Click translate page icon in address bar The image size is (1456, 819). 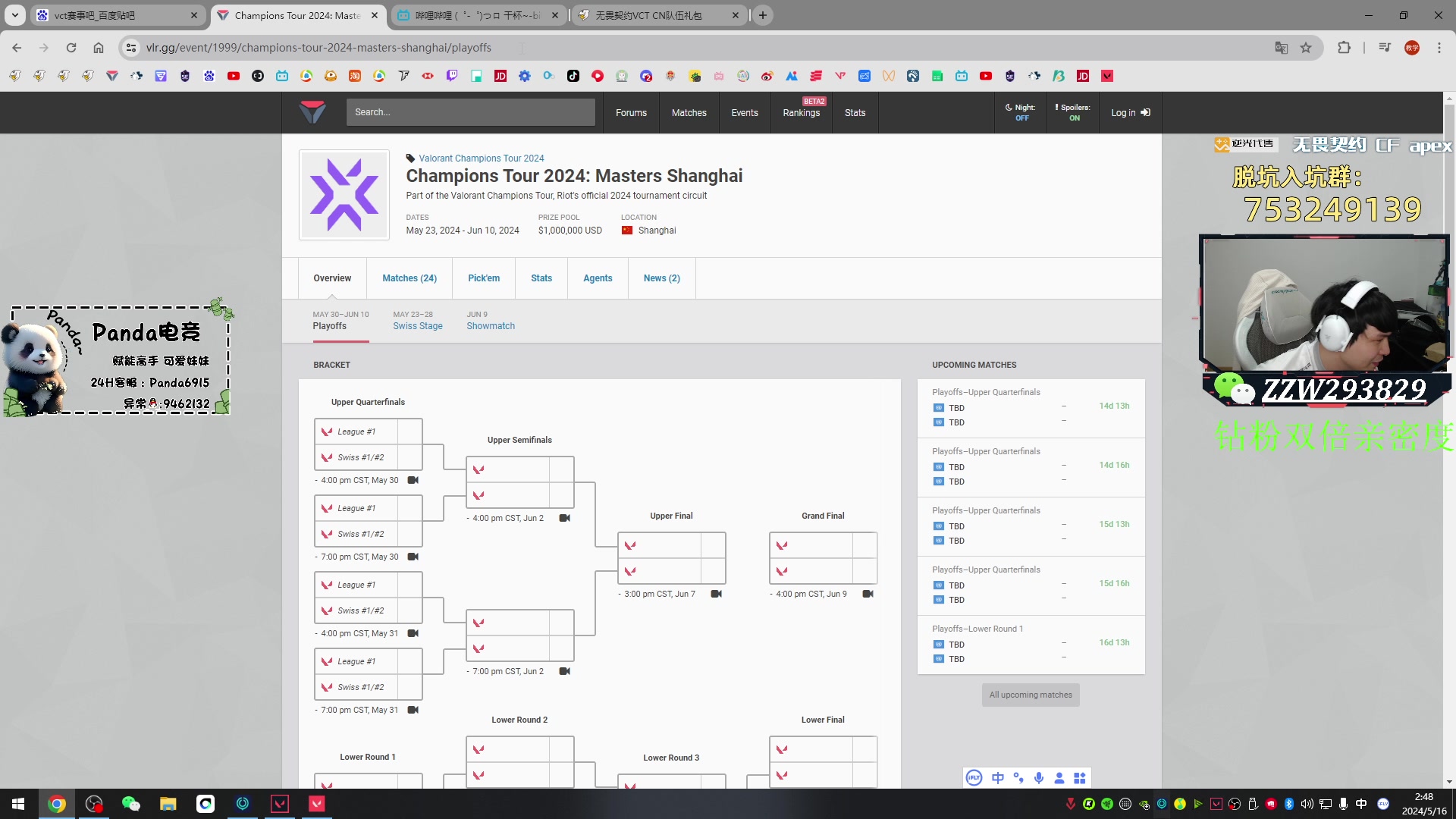point(1282,48)
